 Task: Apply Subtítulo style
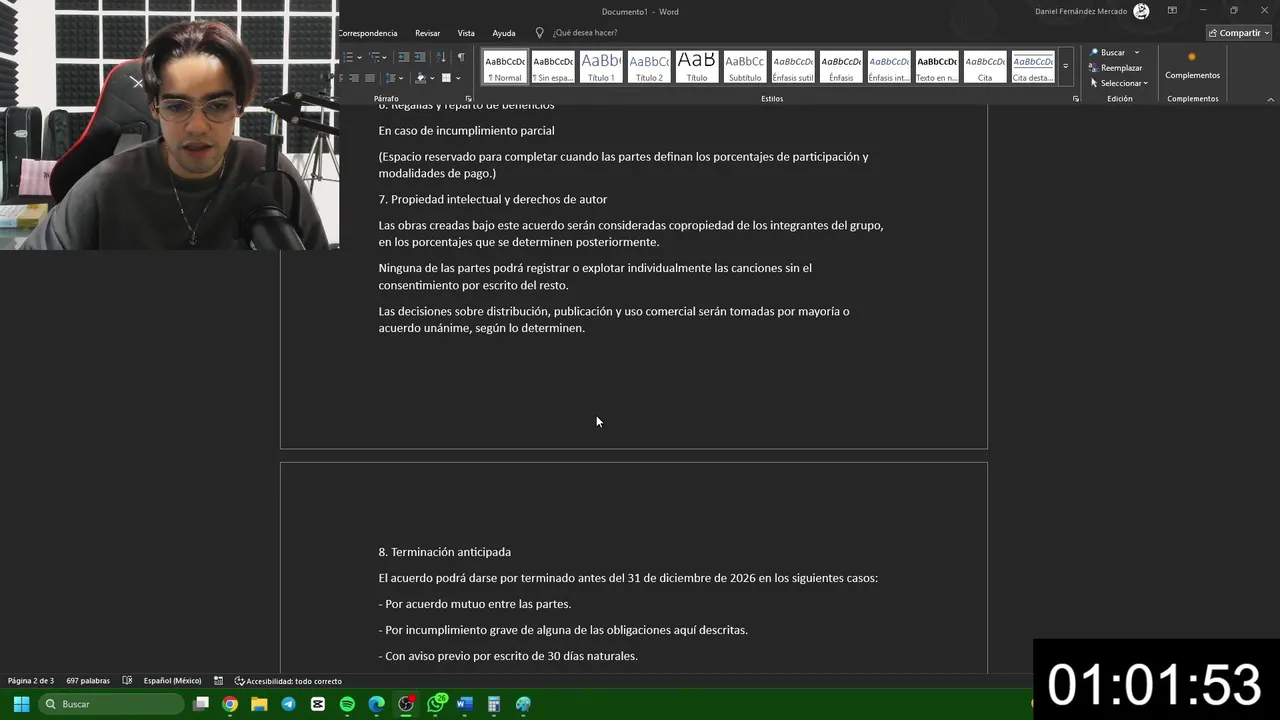pos(745,67)
